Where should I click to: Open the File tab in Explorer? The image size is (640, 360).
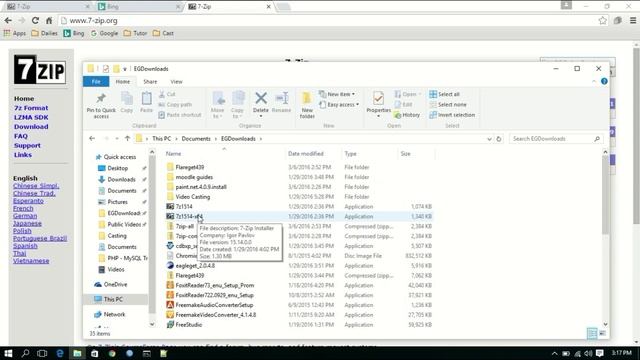tap(96, 82)
